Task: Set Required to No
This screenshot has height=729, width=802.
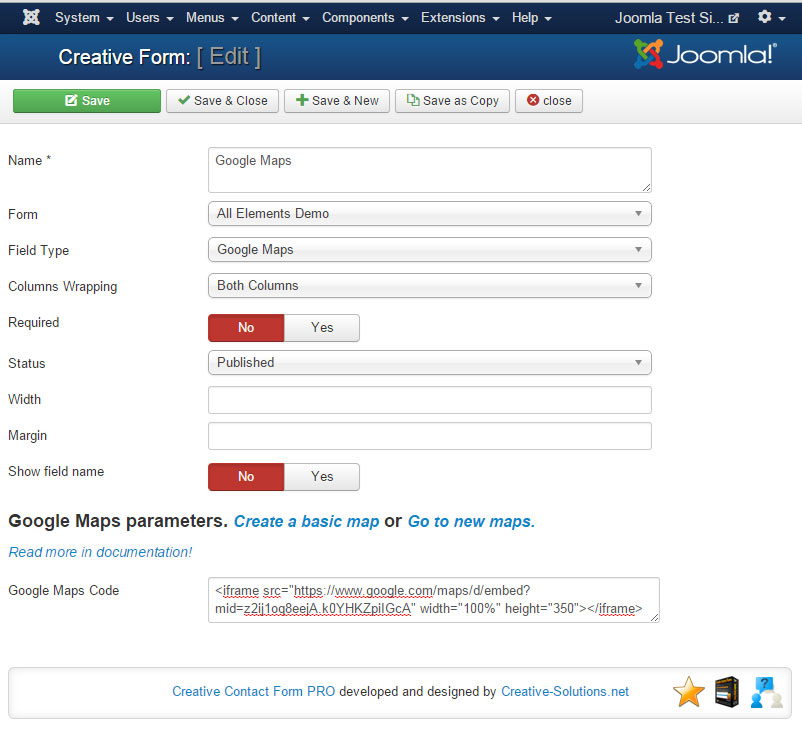Action: tap(246, 327)
